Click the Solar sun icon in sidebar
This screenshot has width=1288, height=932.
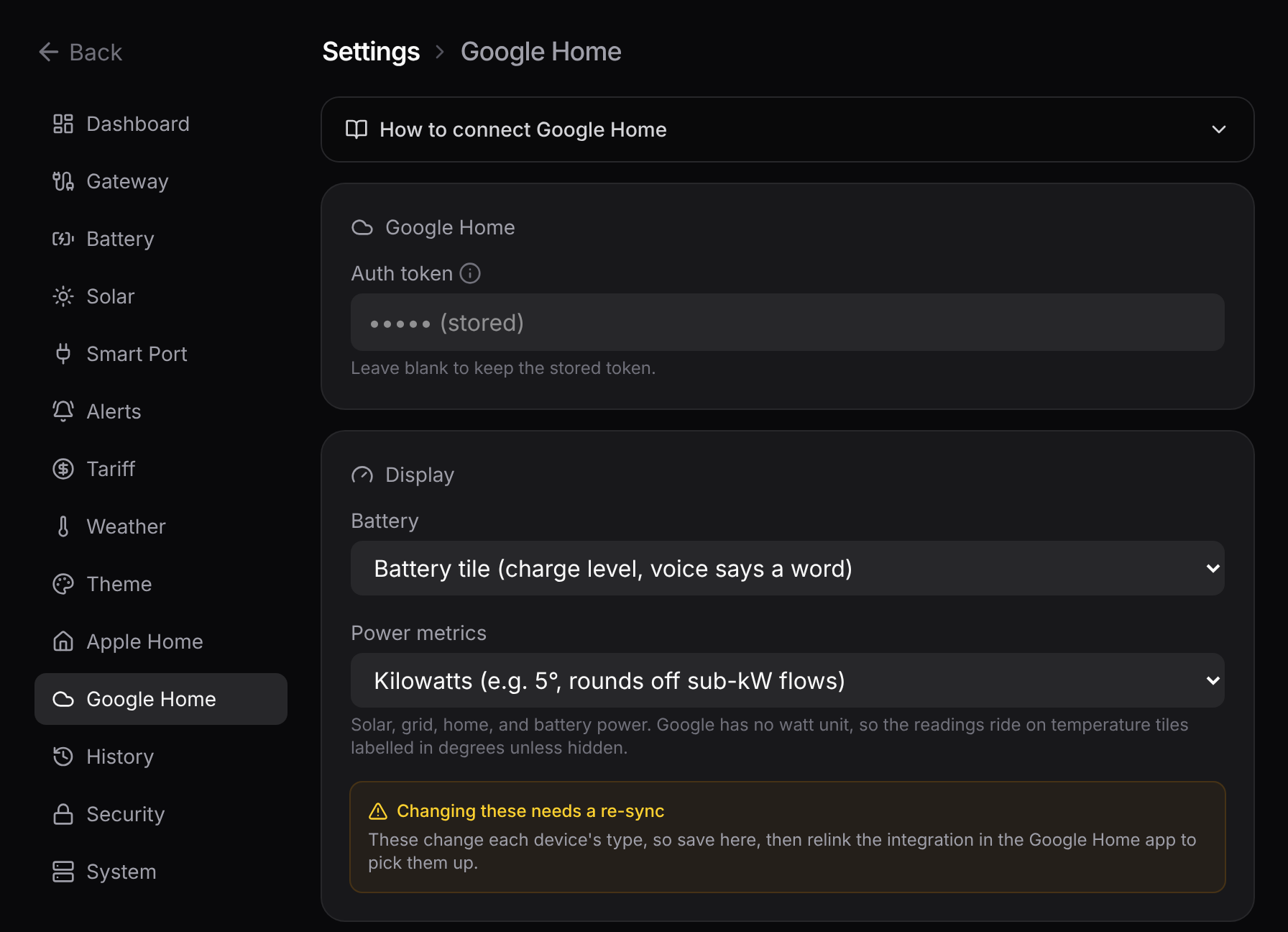[x=63, y=296]
